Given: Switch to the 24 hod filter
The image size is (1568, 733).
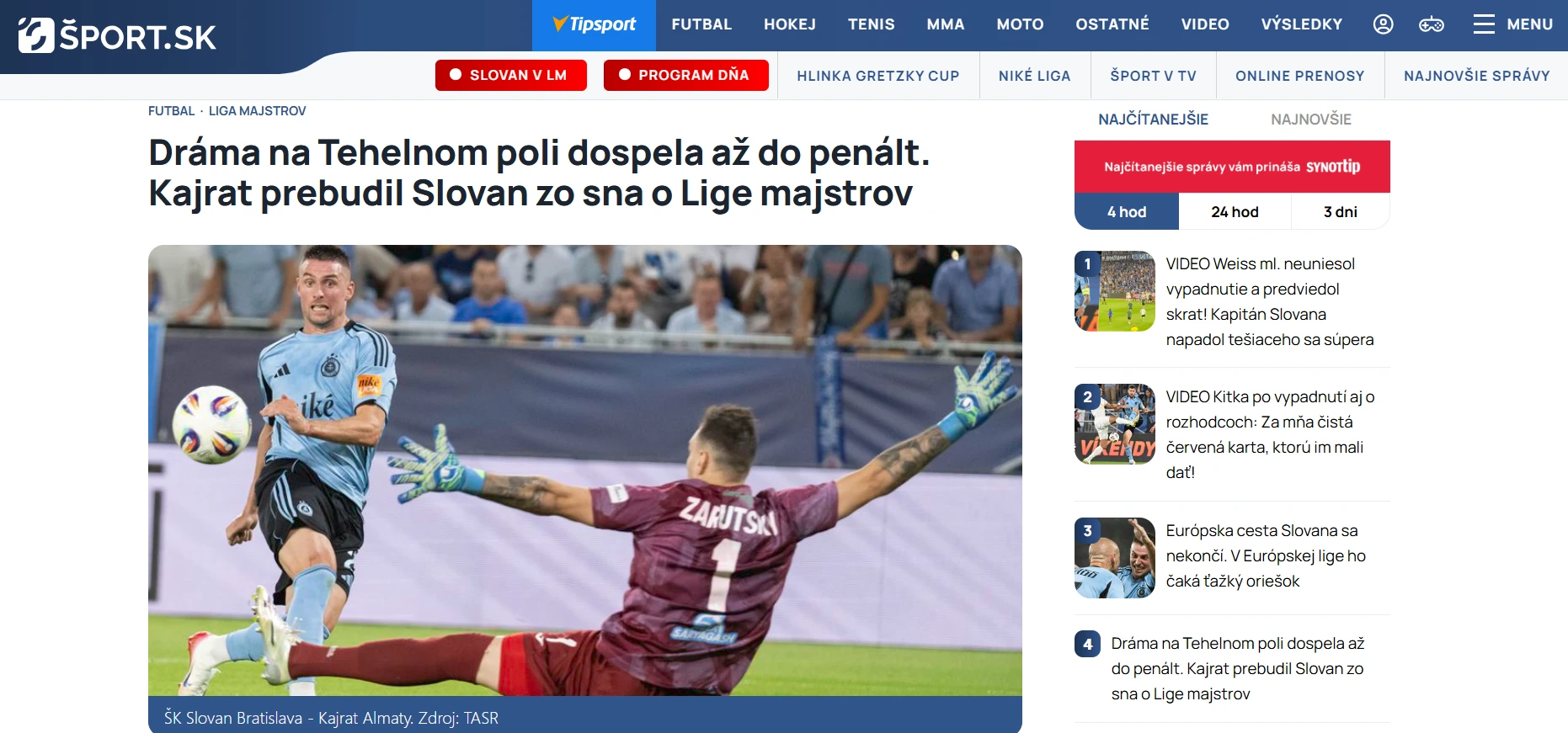Looking at the screenshot, I should click(1235, 212).
